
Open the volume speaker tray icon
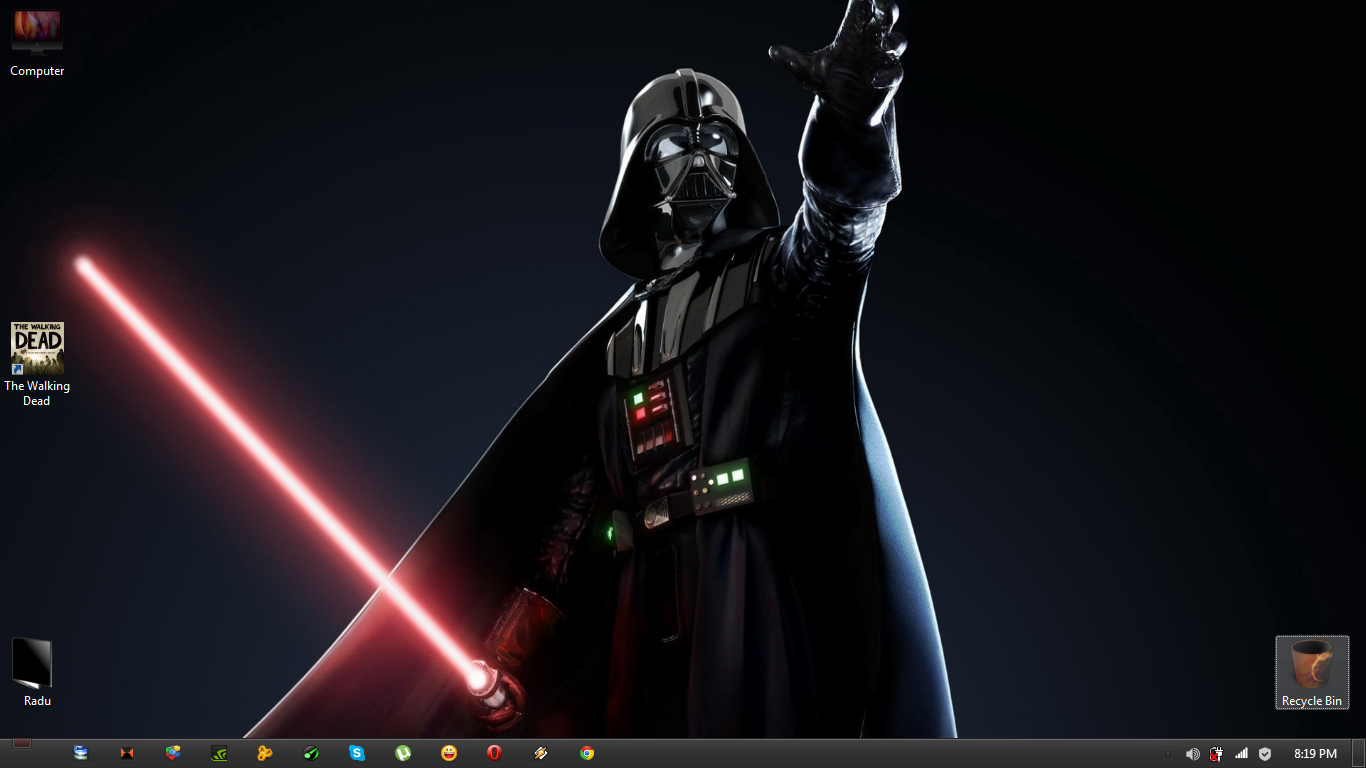click(1192, 754)
